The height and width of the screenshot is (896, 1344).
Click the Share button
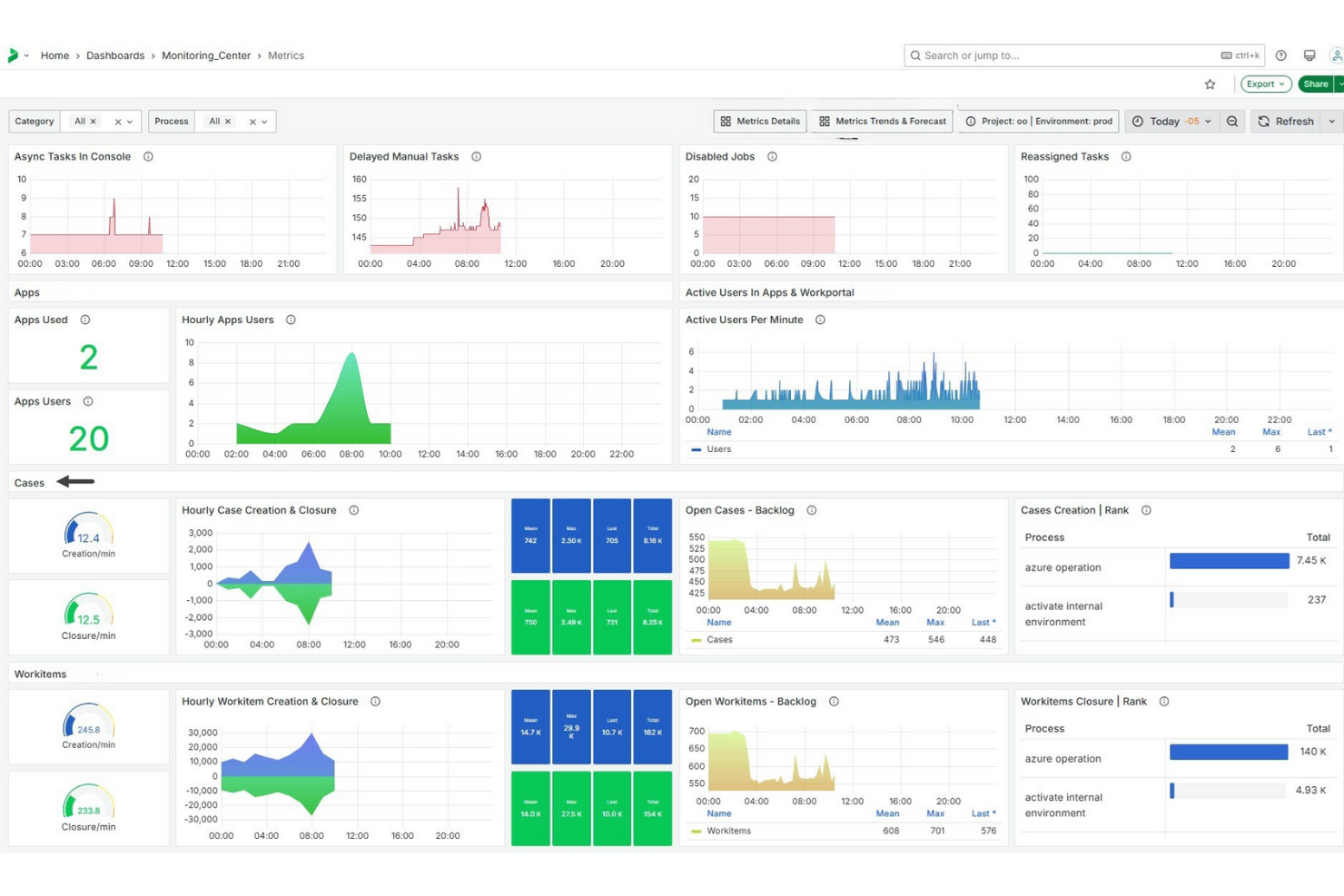pos(1316,84)
